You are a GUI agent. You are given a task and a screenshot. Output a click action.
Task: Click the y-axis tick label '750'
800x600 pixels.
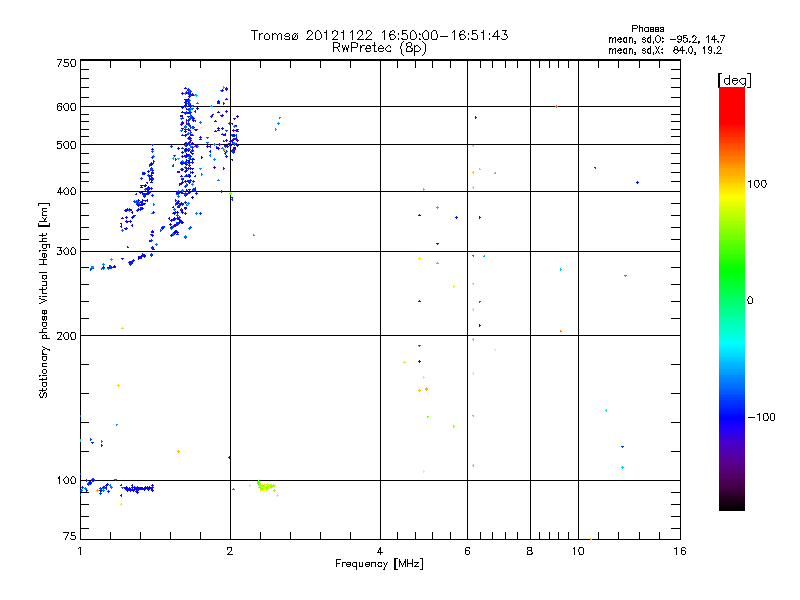66,63
